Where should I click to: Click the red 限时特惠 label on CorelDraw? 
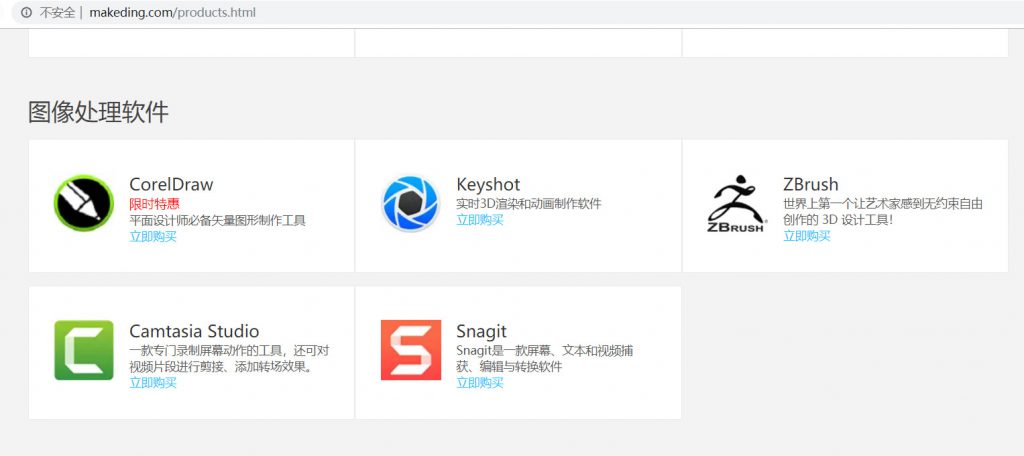pos(154,203)
